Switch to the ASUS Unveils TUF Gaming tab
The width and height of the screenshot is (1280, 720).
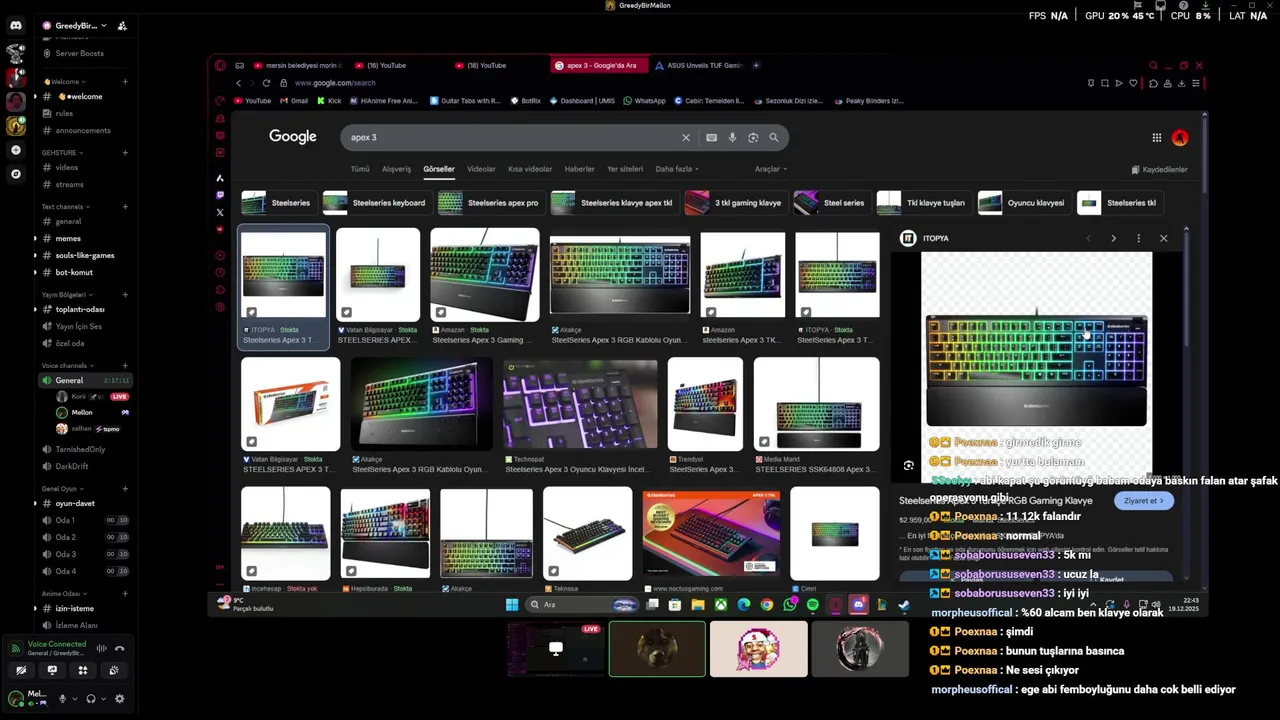(x=700, y=65)
